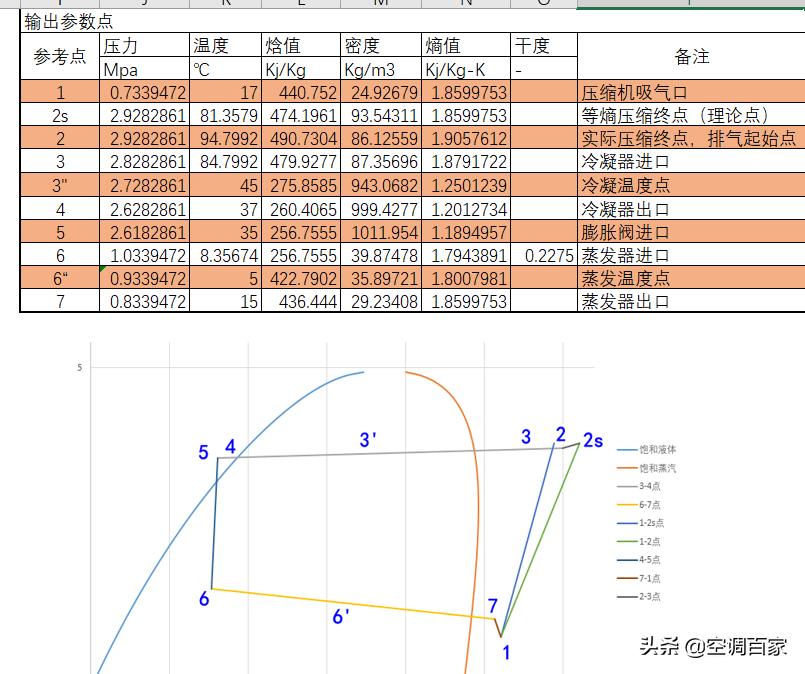
Task: Select the 4-5点 legend entry
Action: coord(640,558)
